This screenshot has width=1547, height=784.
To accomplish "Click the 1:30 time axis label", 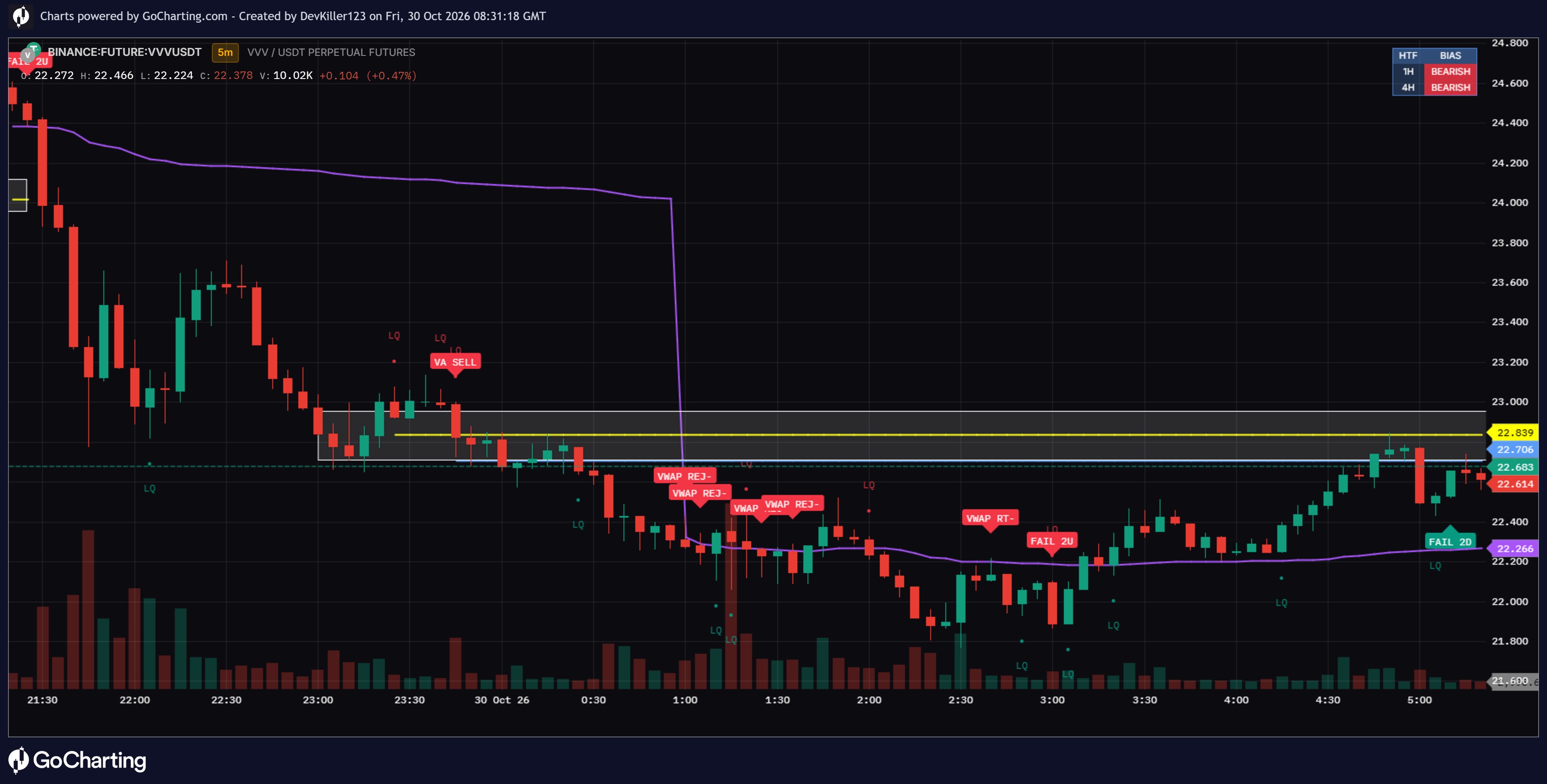I will pos(777,700).
